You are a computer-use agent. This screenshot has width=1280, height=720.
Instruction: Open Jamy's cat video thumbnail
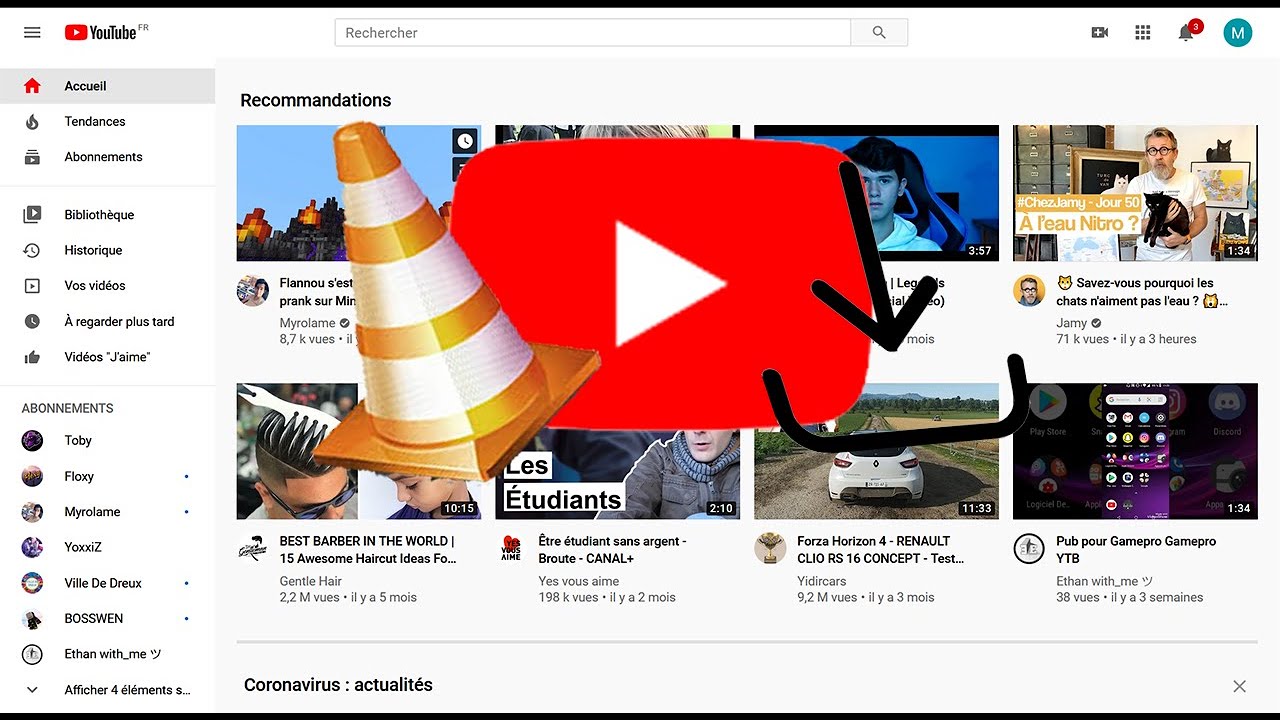click(x=1135, y=192)
